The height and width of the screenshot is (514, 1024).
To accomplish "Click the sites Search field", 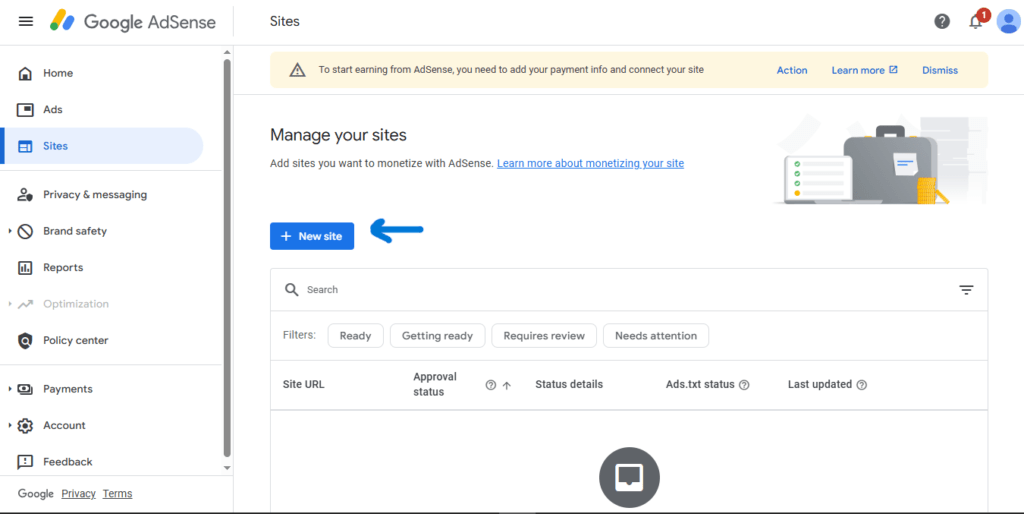I will click(629, 290).
